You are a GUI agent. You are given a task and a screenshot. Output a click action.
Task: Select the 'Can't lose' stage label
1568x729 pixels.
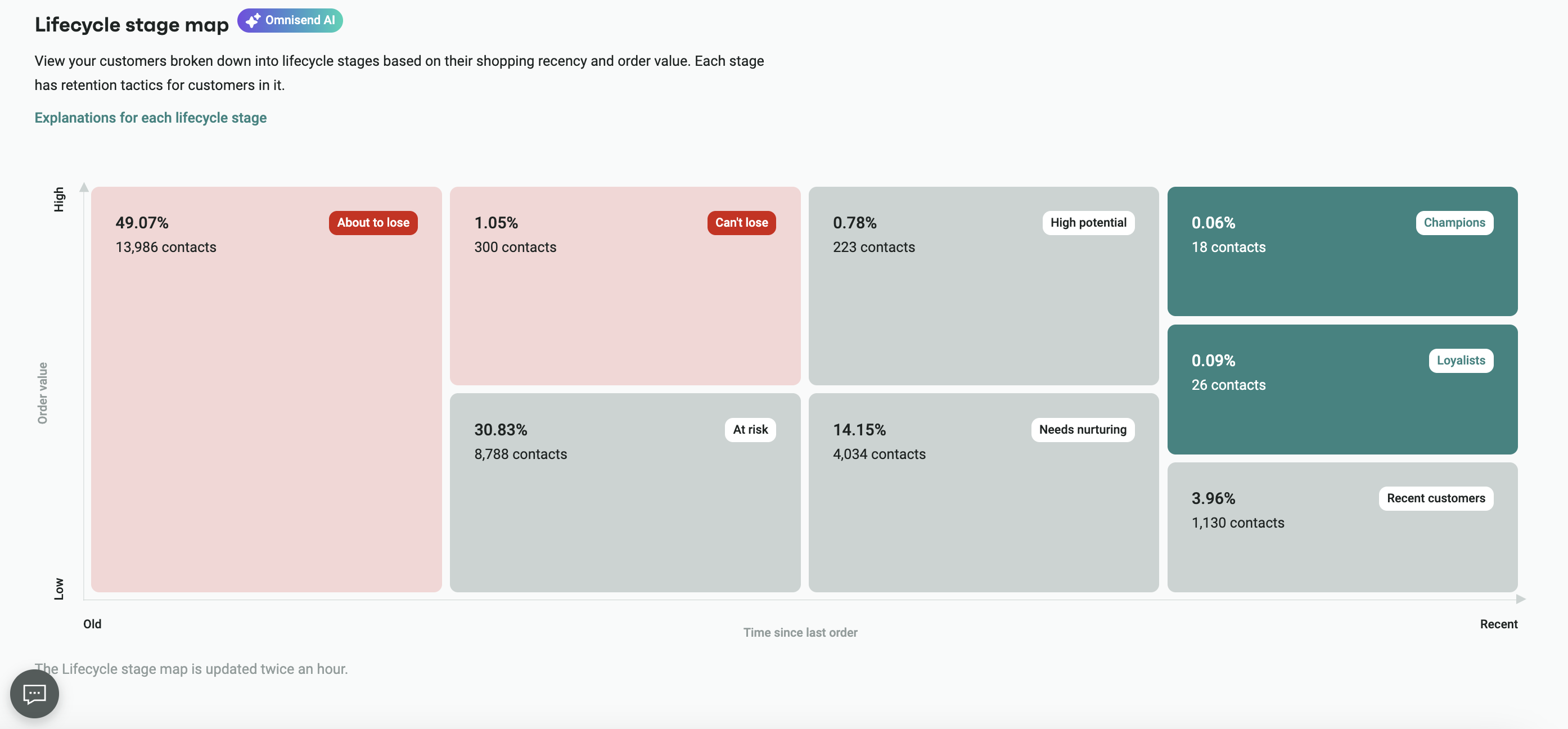(x=741, y=222)
